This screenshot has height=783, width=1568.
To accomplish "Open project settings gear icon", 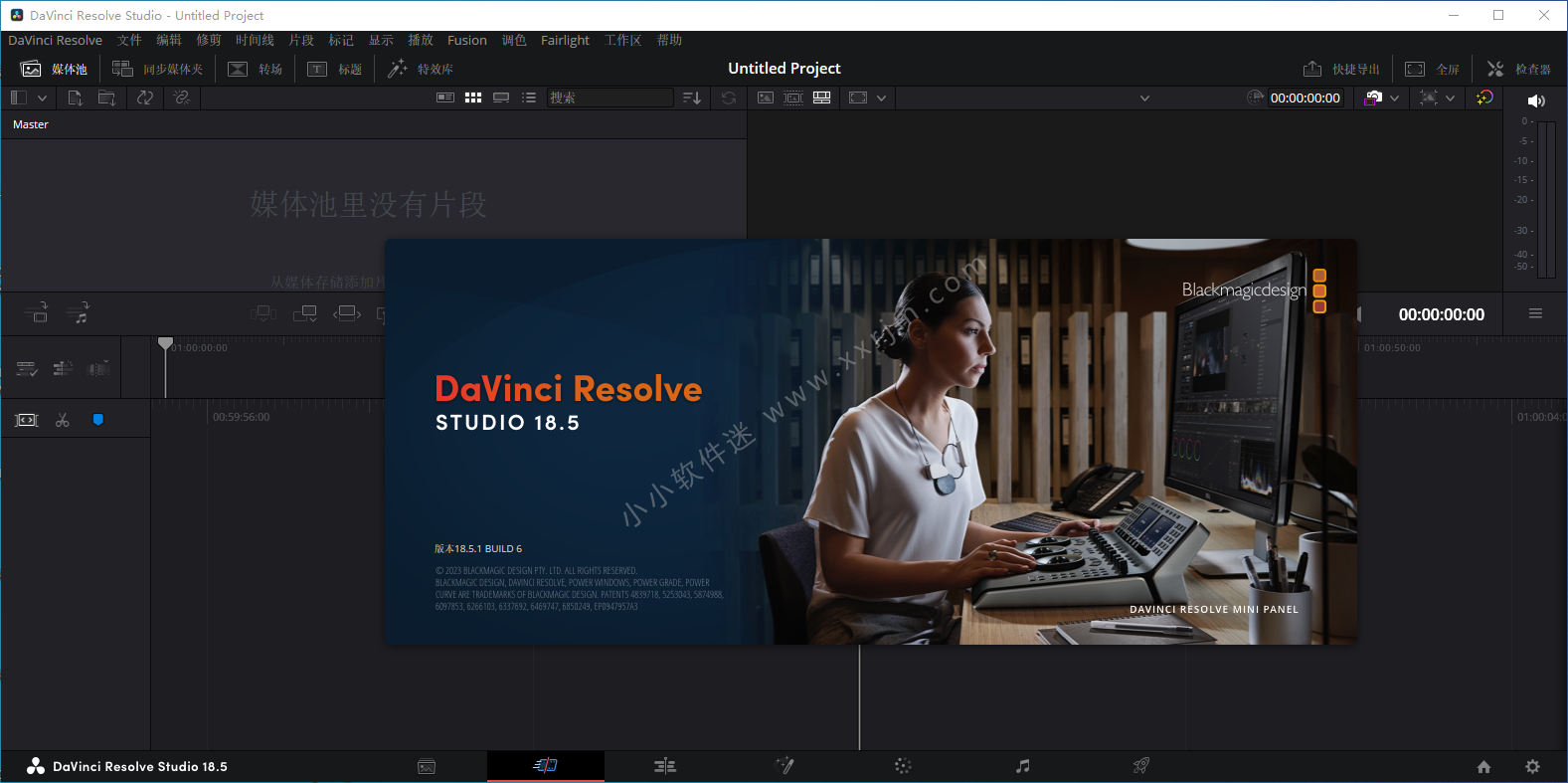I will point(1532,766).
